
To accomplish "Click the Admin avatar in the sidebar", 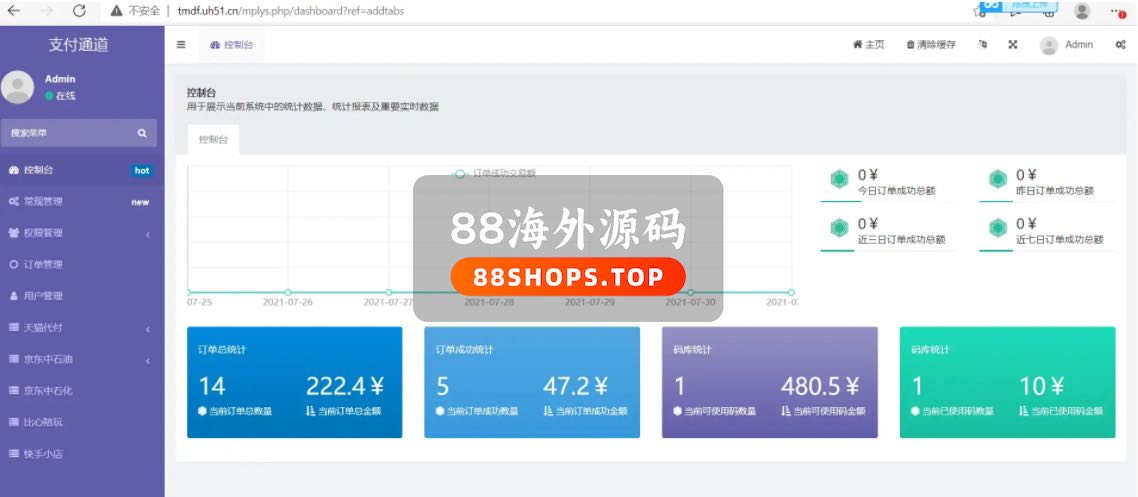I will coord(18,87).
